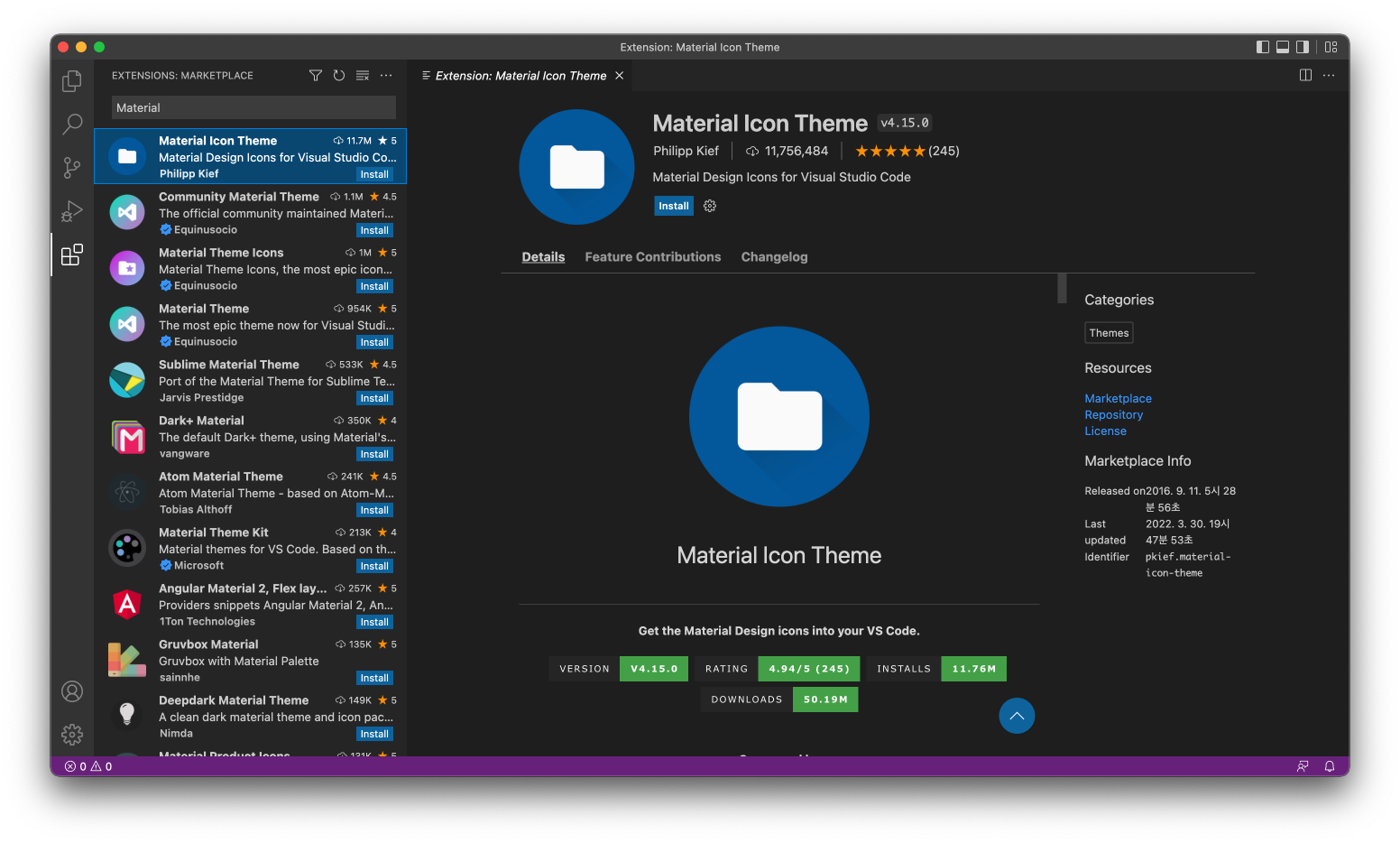Click publisher name Philipp Kief in header
This screenshot has width=1400, height=843.
point(686,151)
